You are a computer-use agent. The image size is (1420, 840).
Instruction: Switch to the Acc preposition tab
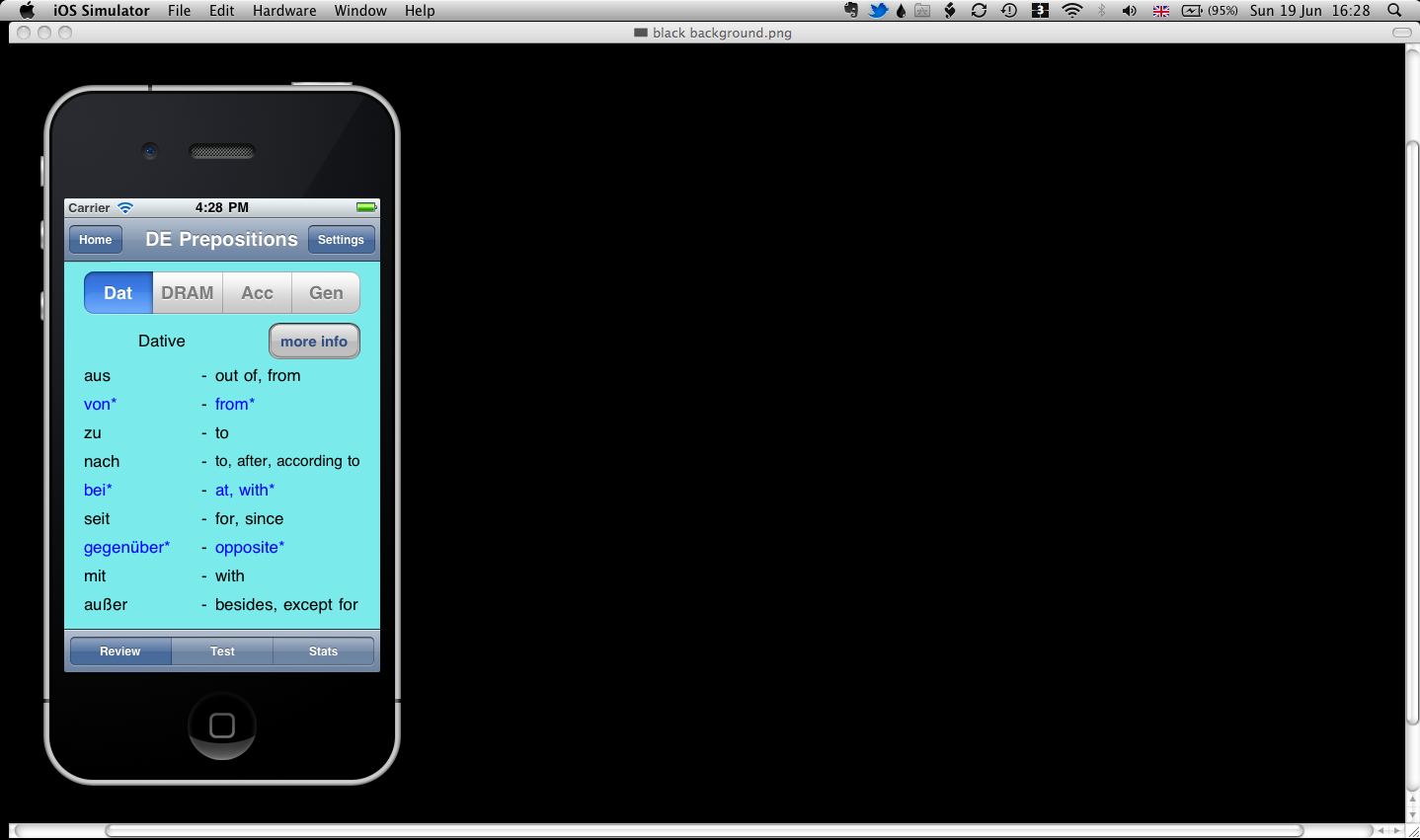tap(257, 292)
